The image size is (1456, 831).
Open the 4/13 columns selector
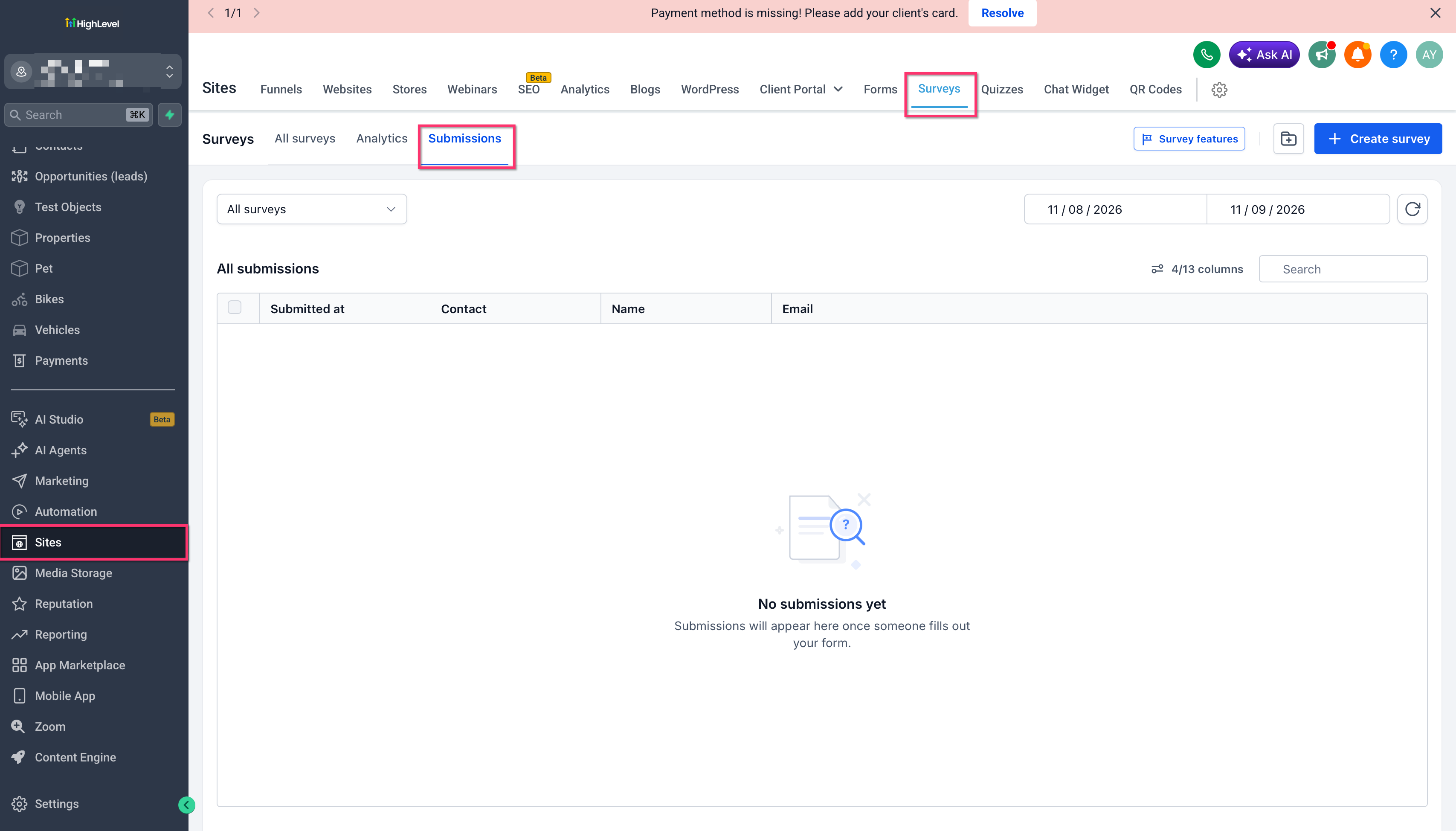point(1196,269)
